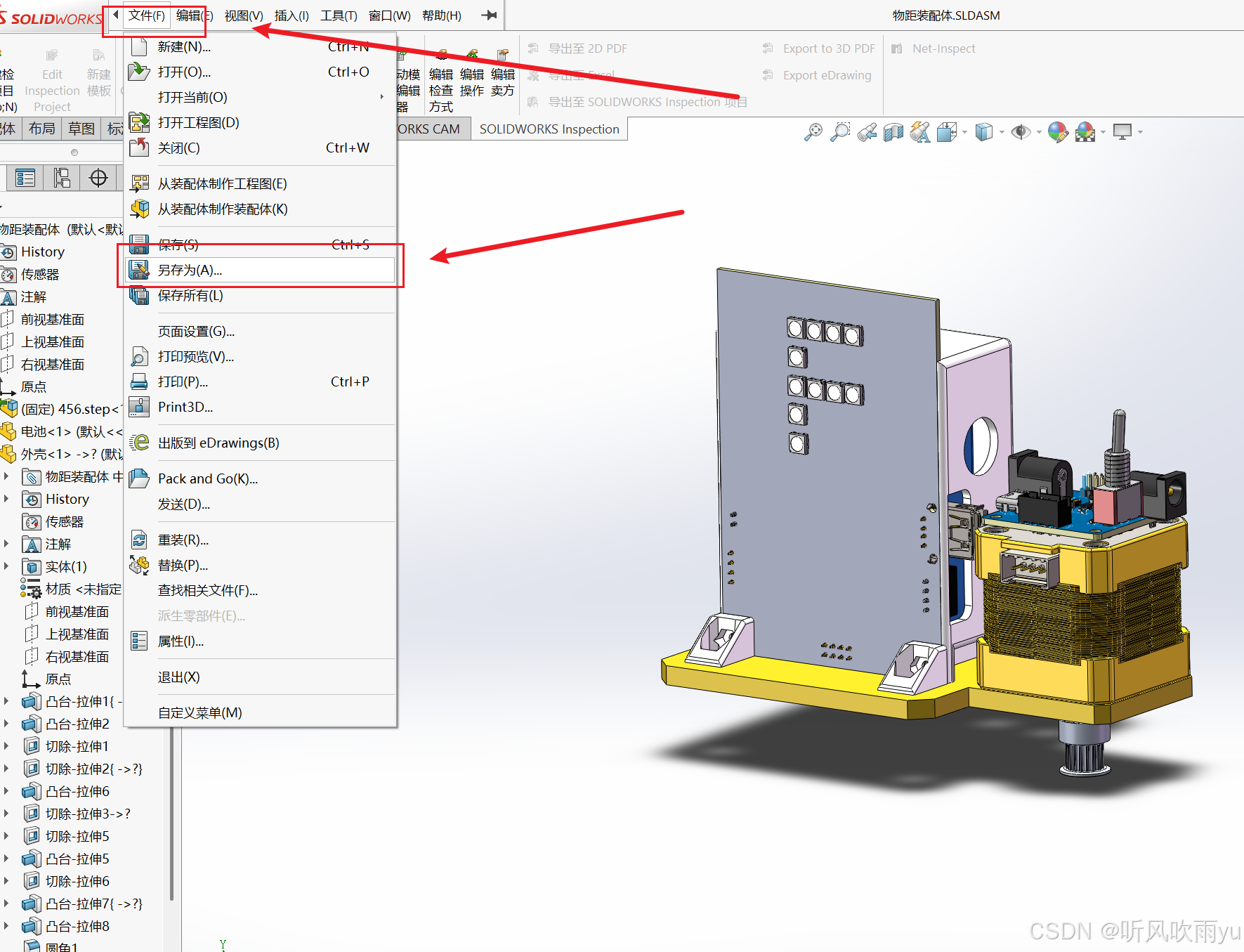Viewport: 1244px width, 952px height.
Task: Click Export eDrawing button
Action: click(817, 75)
